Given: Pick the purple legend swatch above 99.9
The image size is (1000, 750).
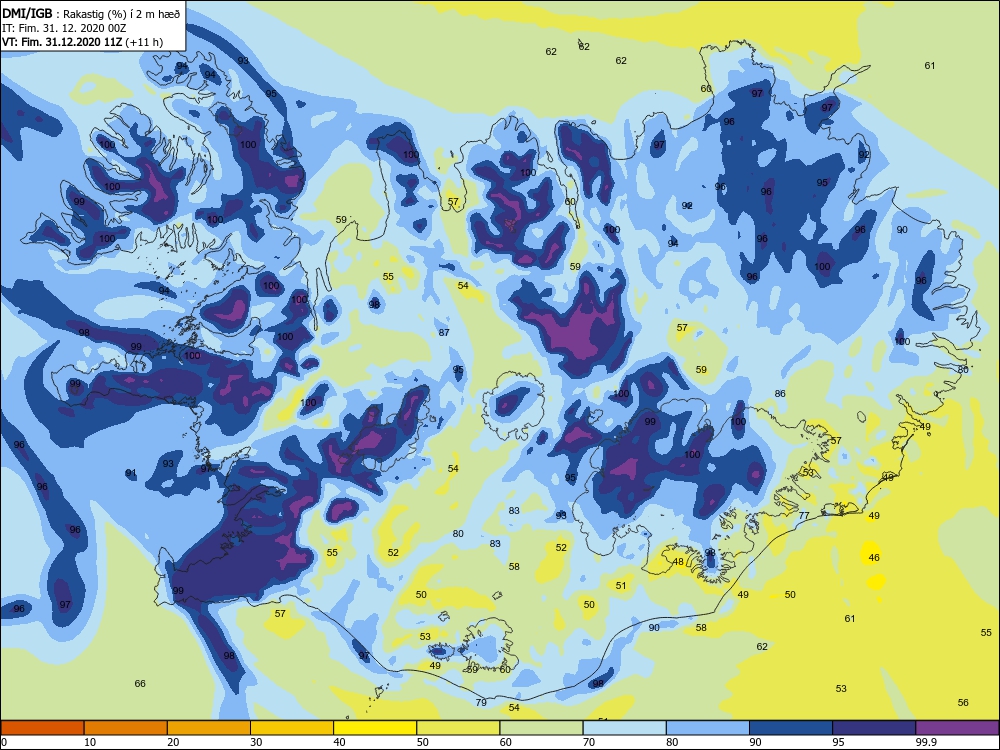Looking at the screenshot, I should 957,728.
